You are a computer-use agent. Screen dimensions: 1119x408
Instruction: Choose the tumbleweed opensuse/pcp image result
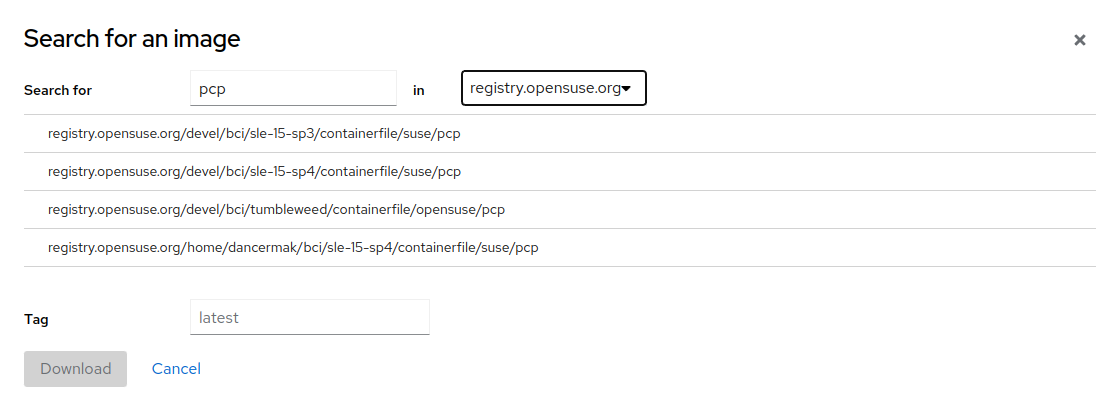[276, 209]
